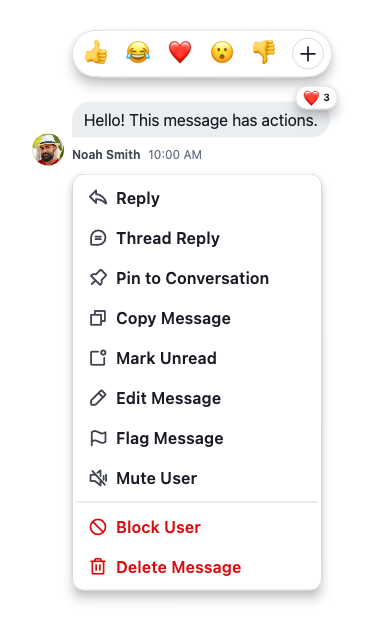Choose Edit Message option

(x=197, y=398)
